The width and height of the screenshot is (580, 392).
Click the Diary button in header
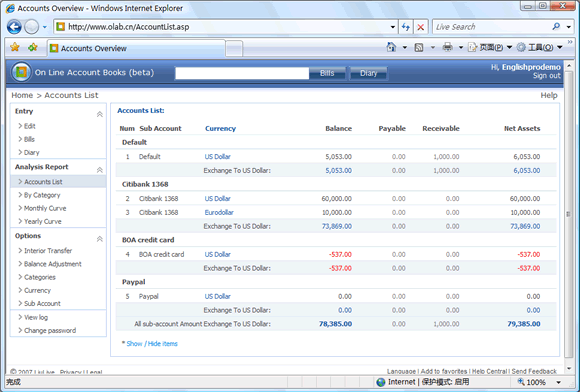tap(368, 73)
